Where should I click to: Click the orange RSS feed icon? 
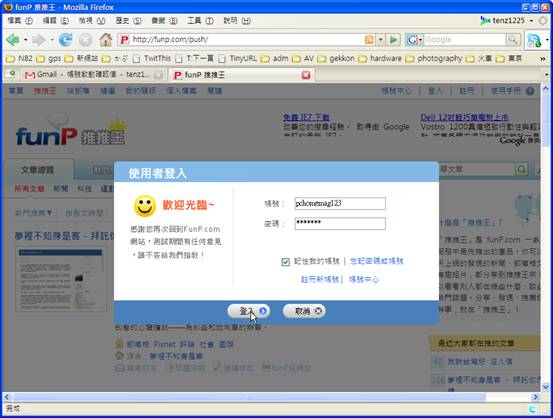tap(369, 40)
